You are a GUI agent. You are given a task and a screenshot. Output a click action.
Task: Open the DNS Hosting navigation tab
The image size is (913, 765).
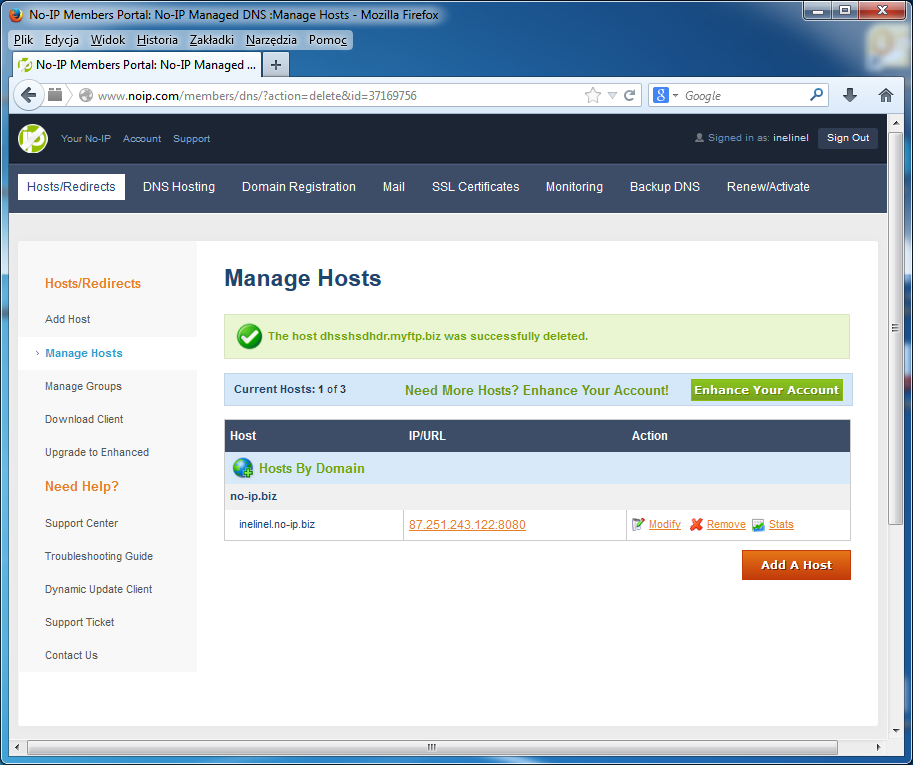pos(179,187)
